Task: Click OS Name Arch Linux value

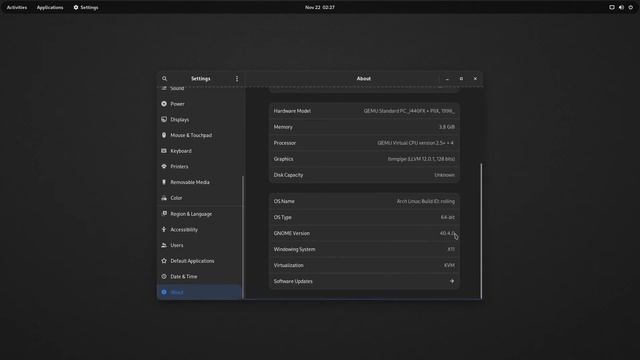Action: pos(426,201)
